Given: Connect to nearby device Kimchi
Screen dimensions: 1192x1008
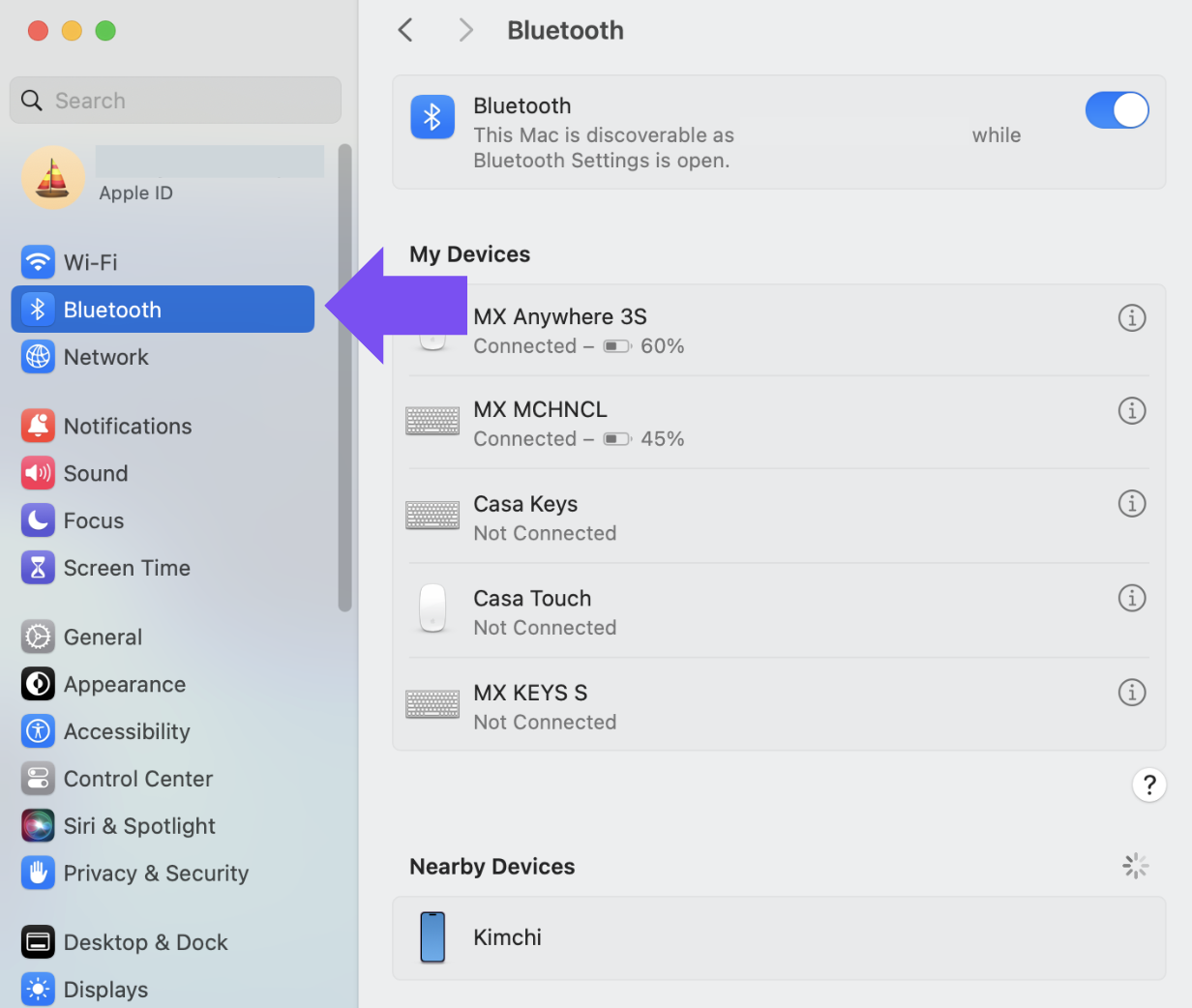Looking at the screenshot, I should tap(779, 937).
